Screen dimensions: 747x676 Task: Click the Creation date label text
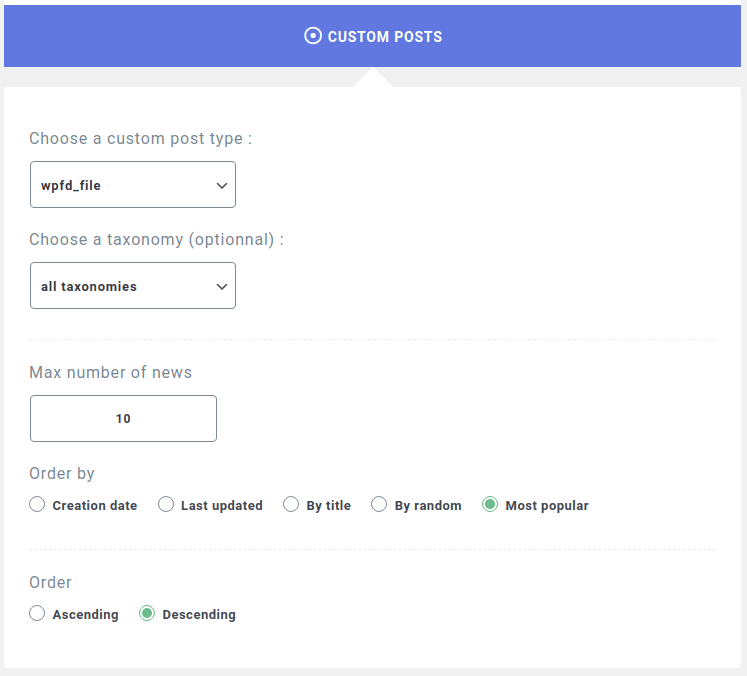[95, 505]
